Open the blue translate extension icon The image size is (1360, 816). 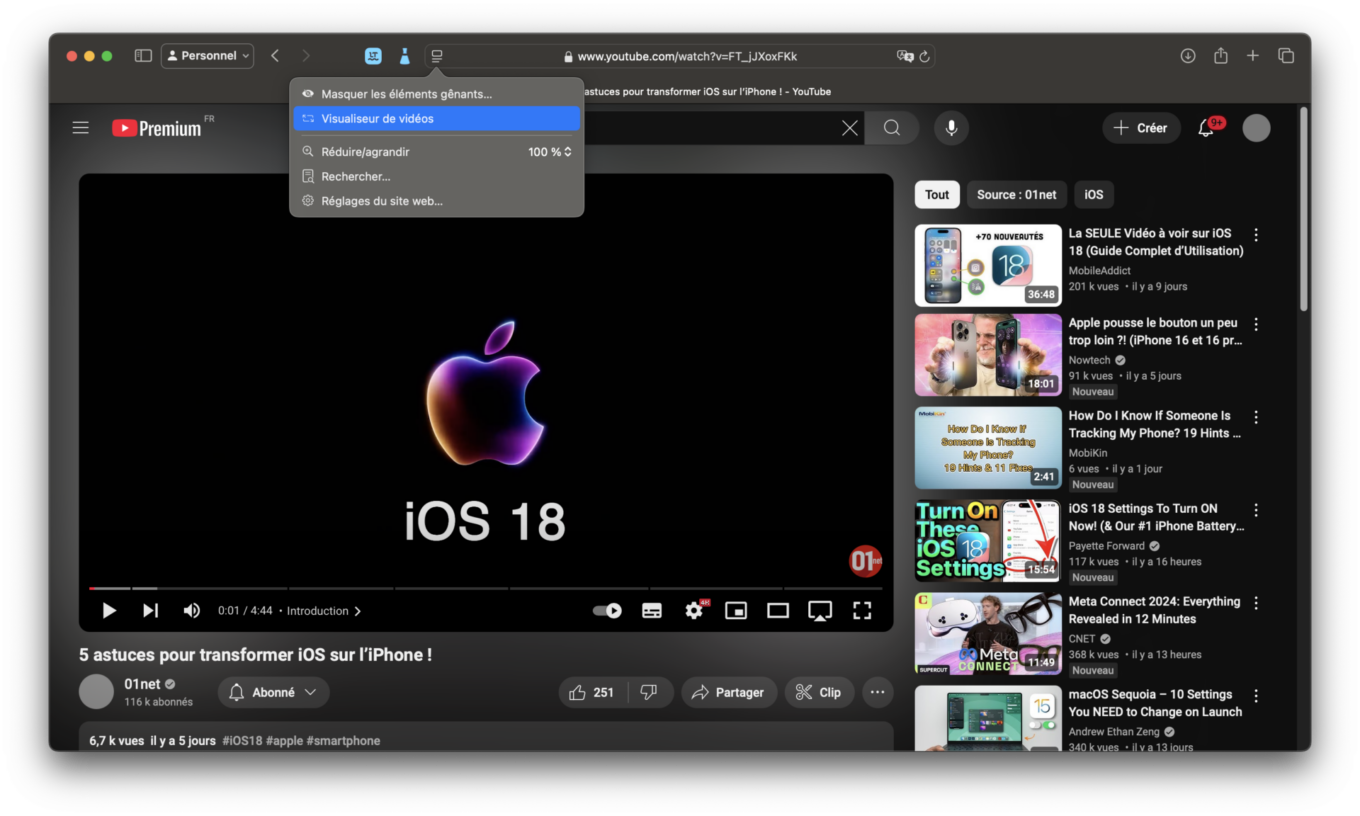[373, 56]
